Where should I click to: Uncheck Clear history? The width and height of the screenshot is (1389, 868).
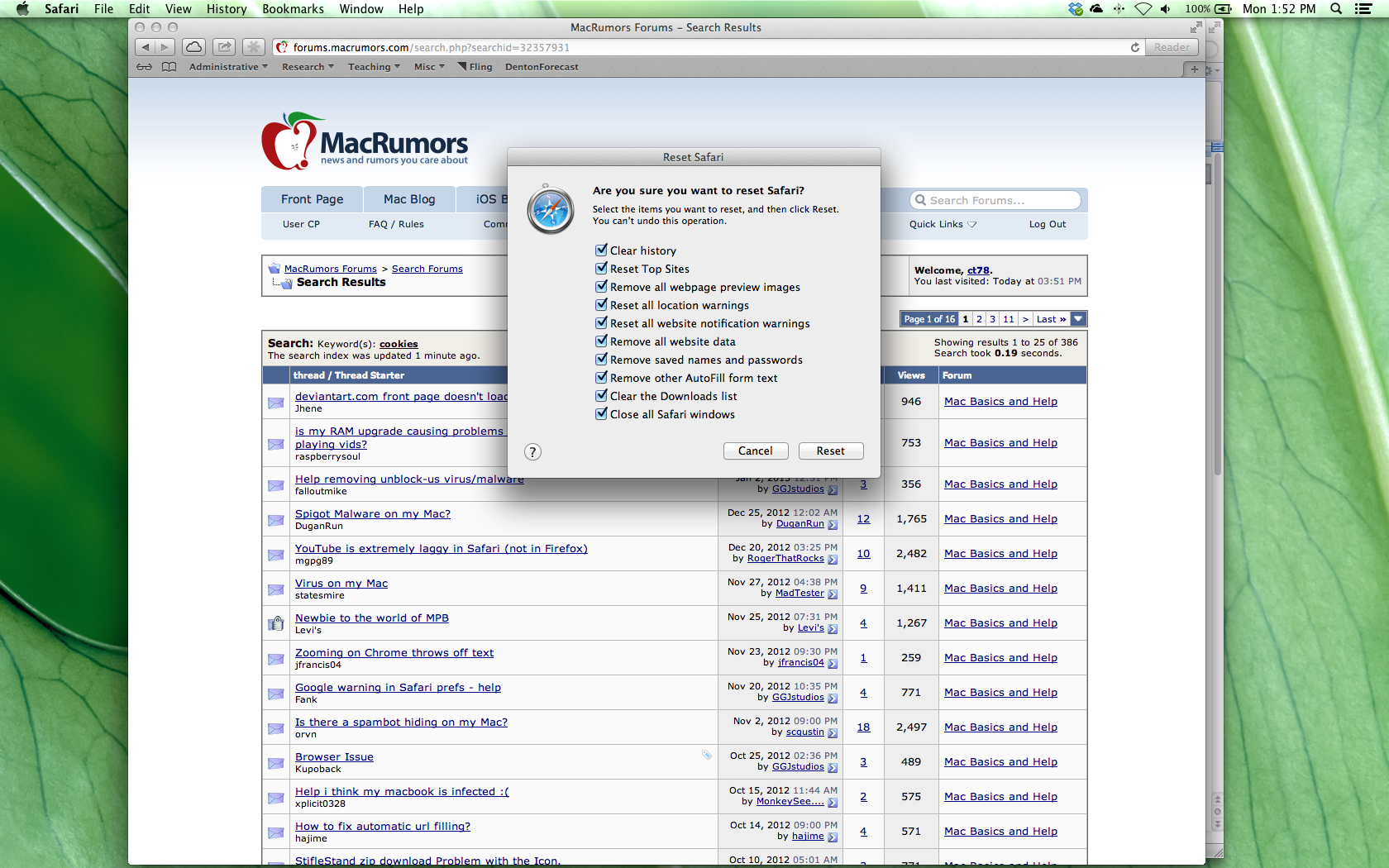[x=601, y=250]
